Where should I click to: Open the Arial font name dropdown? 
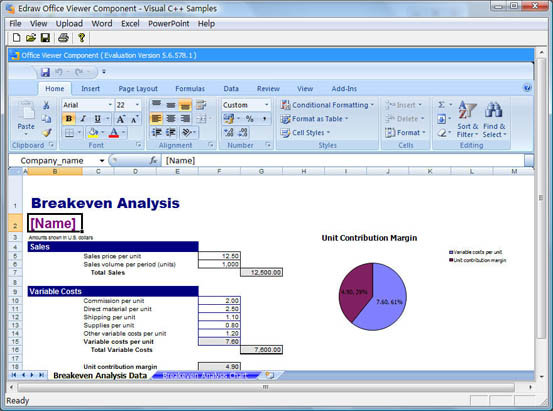(110, 105)
